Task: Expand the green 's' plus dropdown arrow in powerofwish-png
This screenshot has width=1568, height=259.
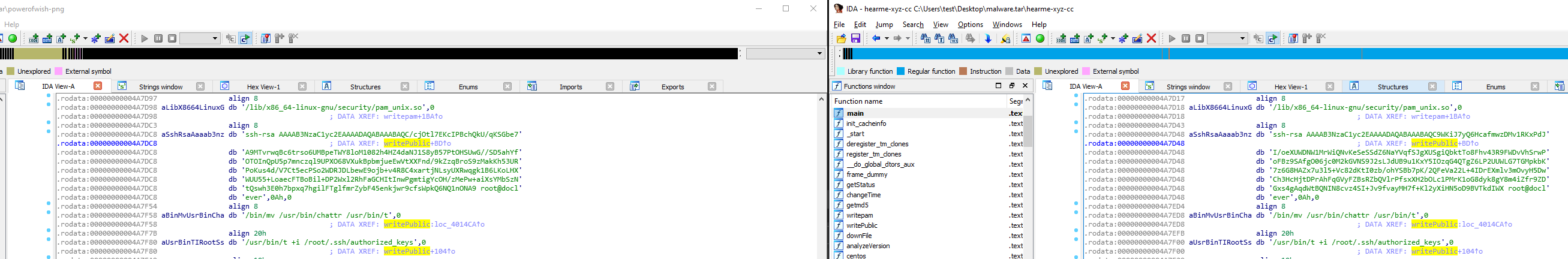Action: pyautogui.click(x=85, y=38)
